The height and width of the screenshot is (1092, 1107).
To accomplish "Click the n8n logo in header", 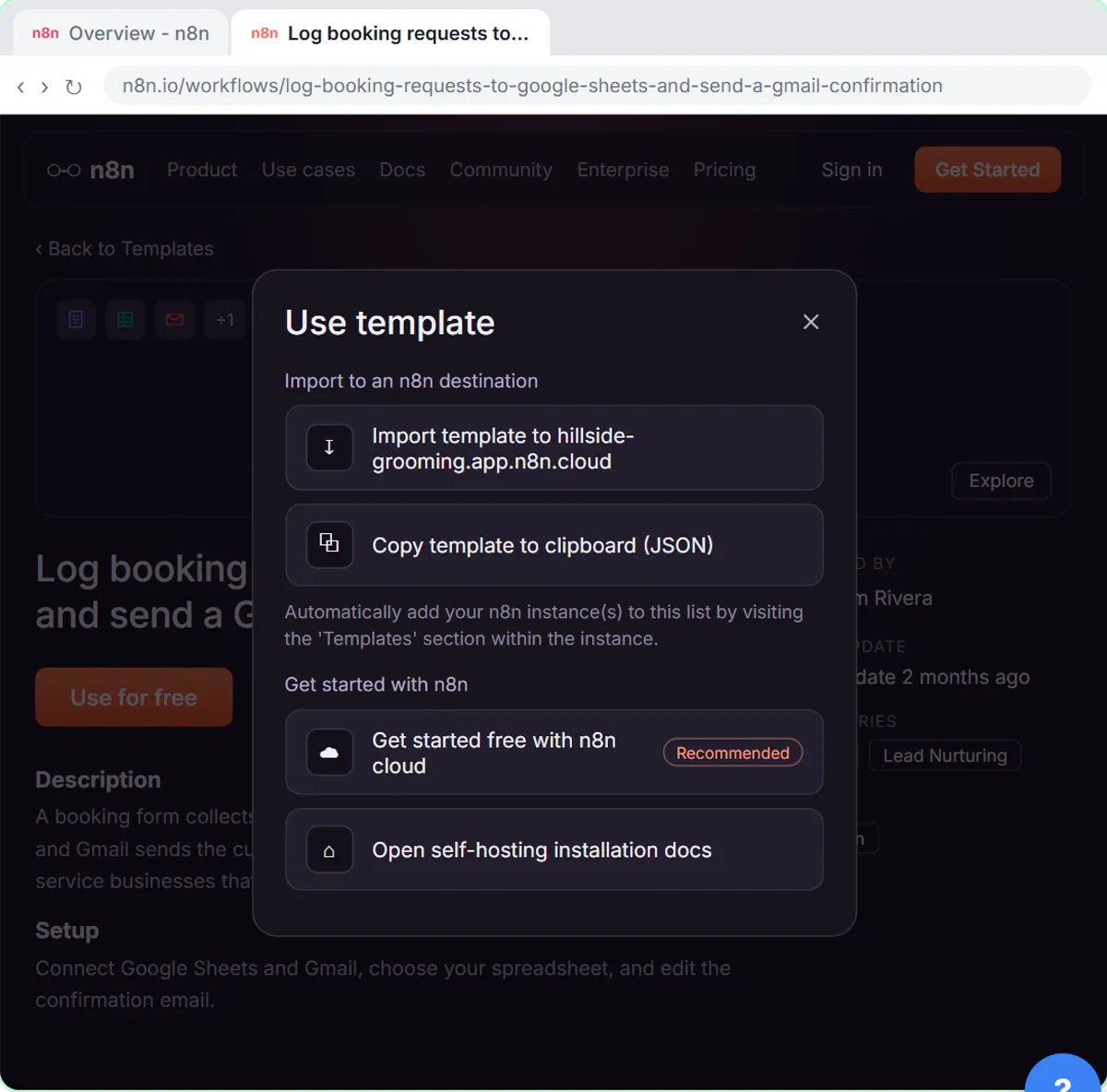I will 91,170.
